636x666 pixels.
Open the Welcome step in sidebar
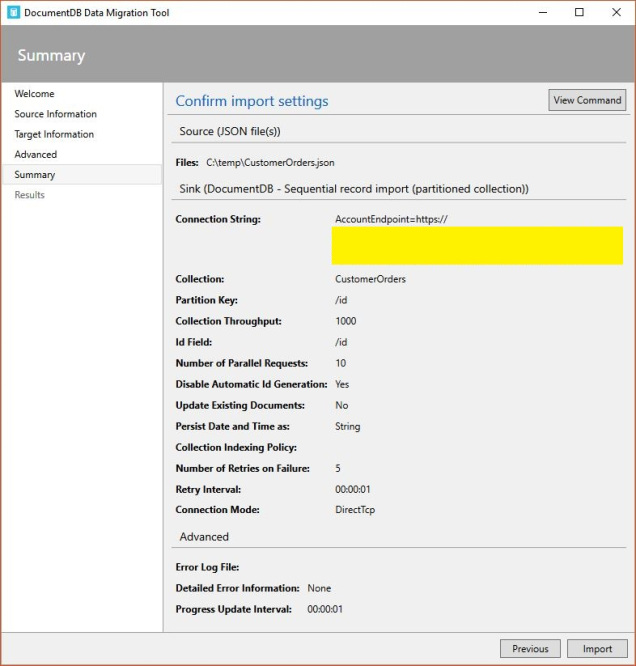34,93
